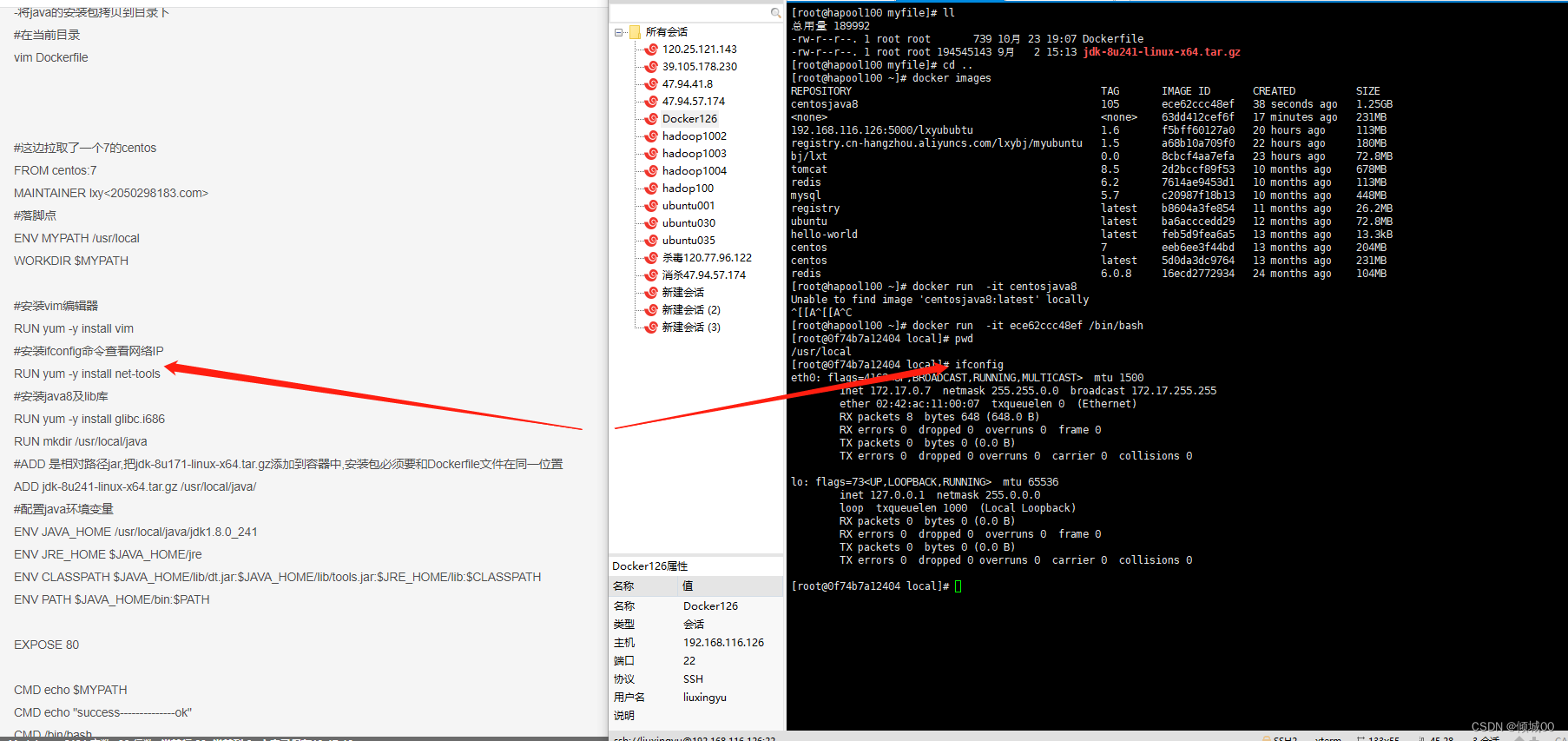Image resolution: width=1568 pixels, height=741 pixels.
Task: Click the 名称 column header in properties
Action: point(643,586)
